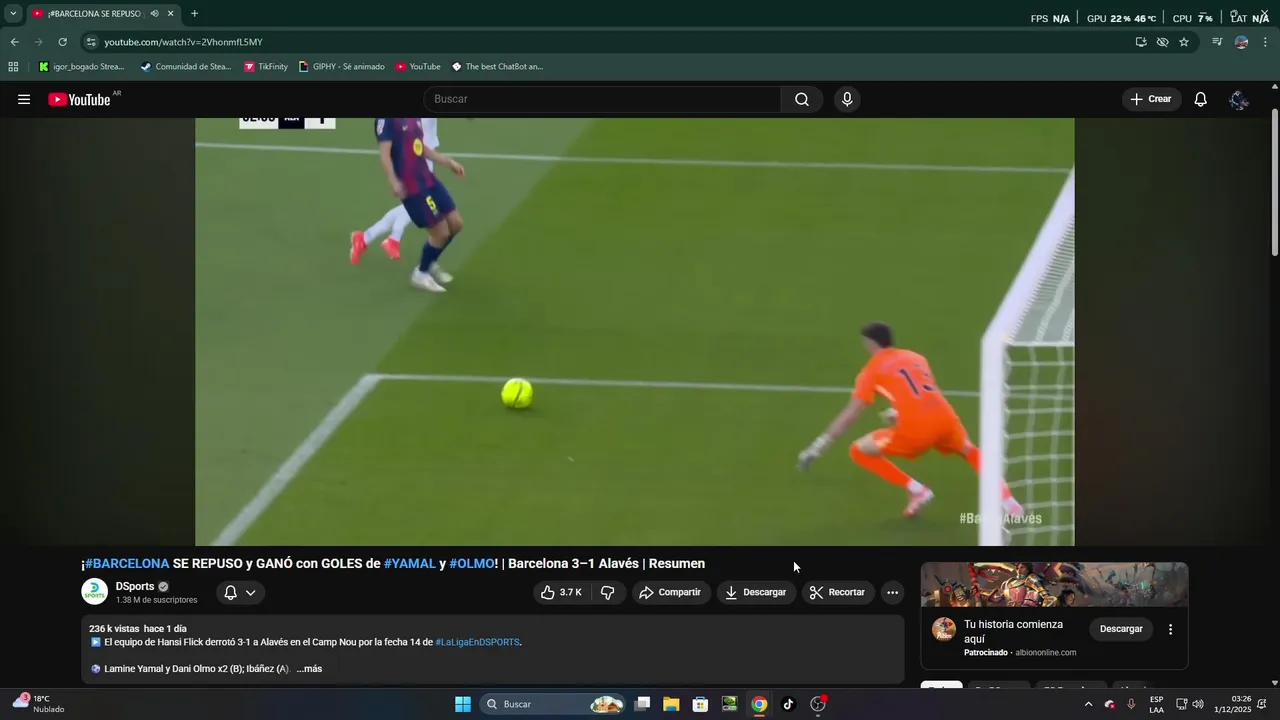1280x720 pixels.
Task: Click the video Descargar button
Action: click(756, 592)
